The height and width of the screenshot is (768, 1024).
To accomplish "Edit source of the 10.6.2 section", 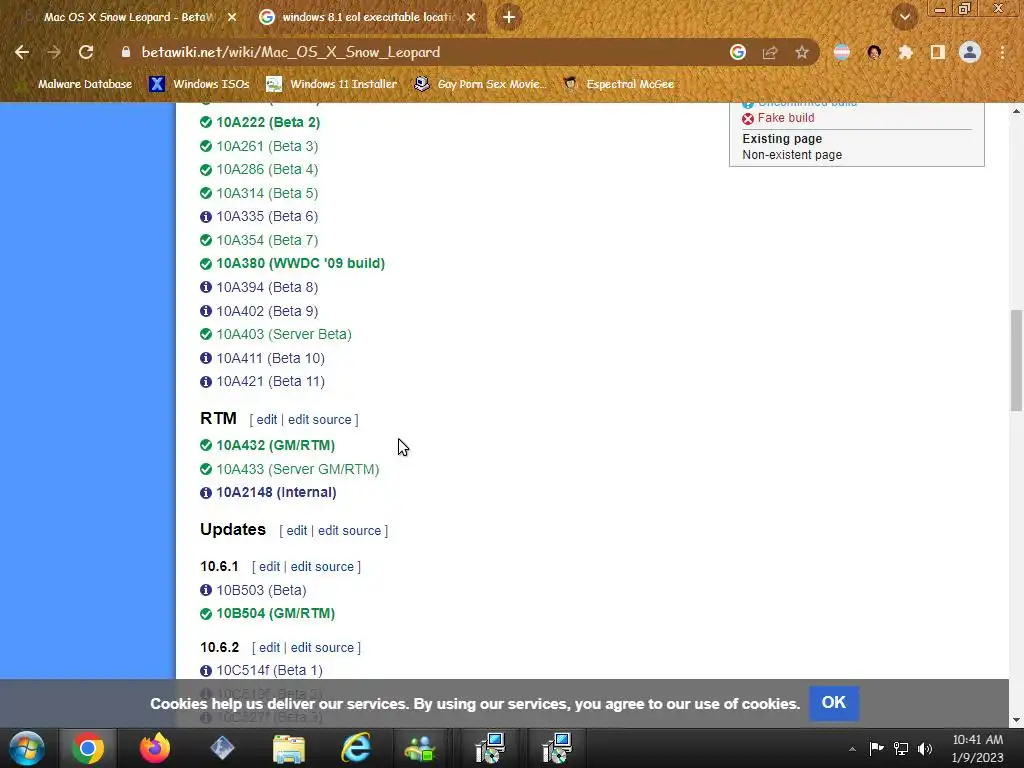I will coord(323,647).
